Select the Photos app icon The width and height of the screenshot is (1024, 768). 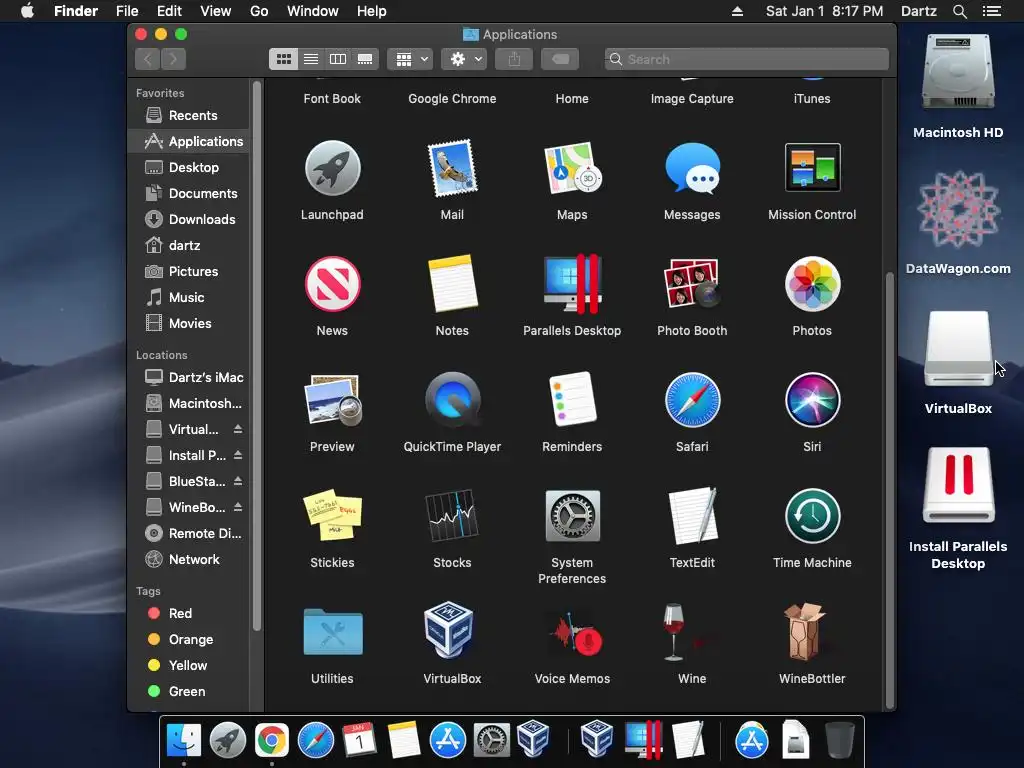point(812,284)
